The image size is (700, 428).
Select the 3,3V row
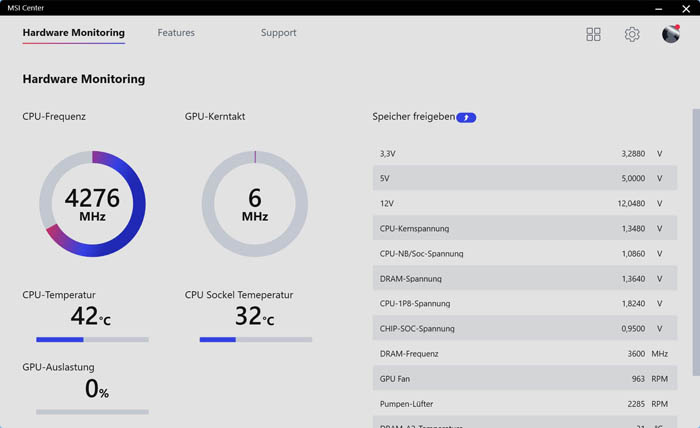[525, 154]
